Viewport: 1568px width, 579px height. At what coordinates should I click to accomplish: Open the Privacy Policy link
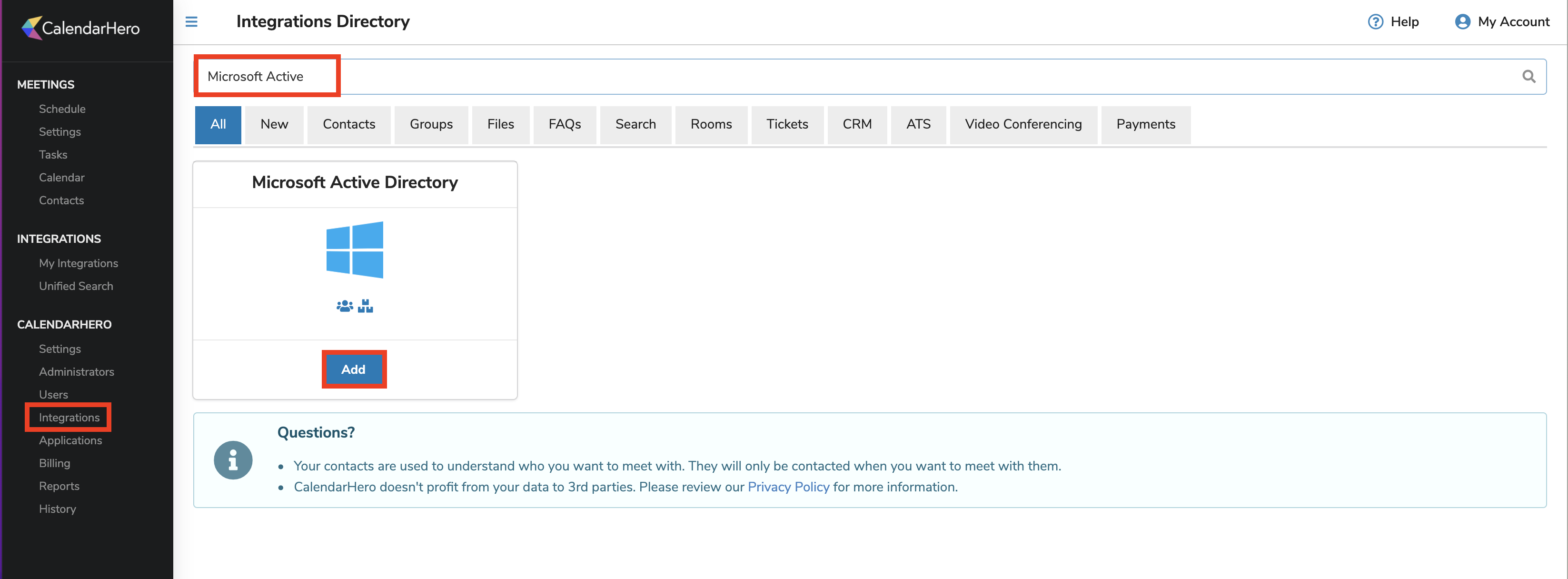[788, 487]
